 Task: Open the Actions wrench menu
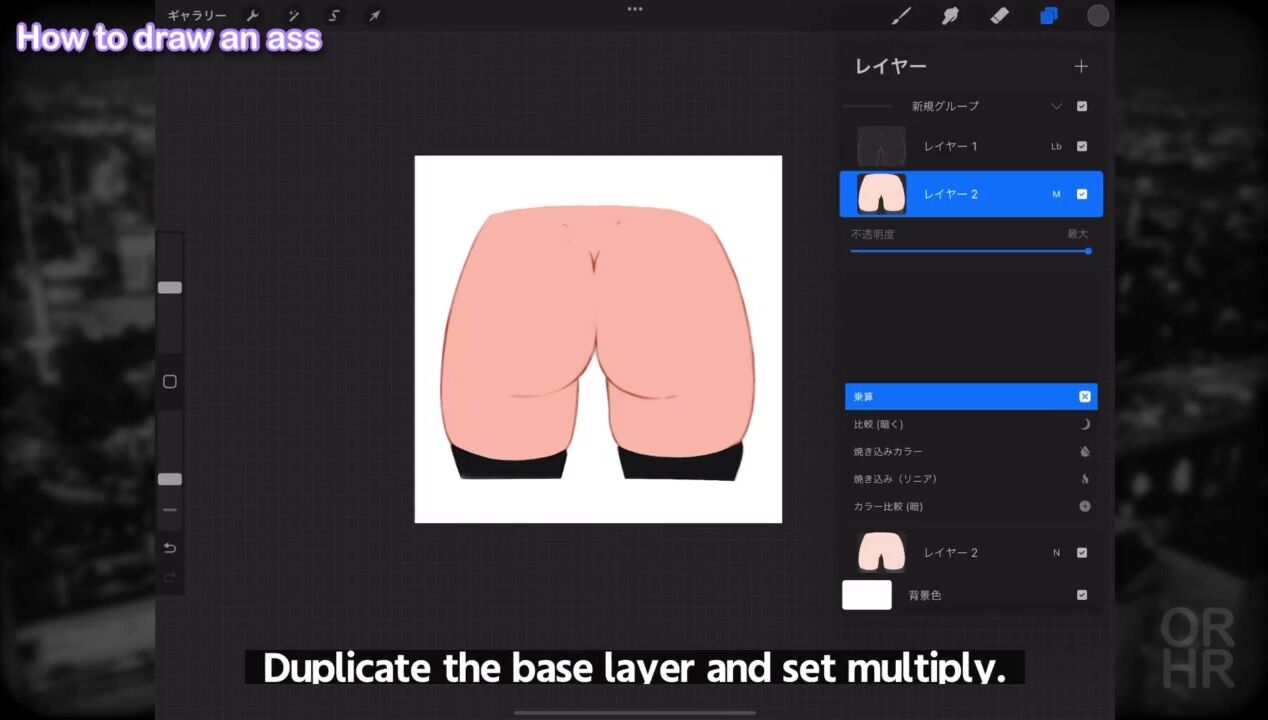point(253,16)
